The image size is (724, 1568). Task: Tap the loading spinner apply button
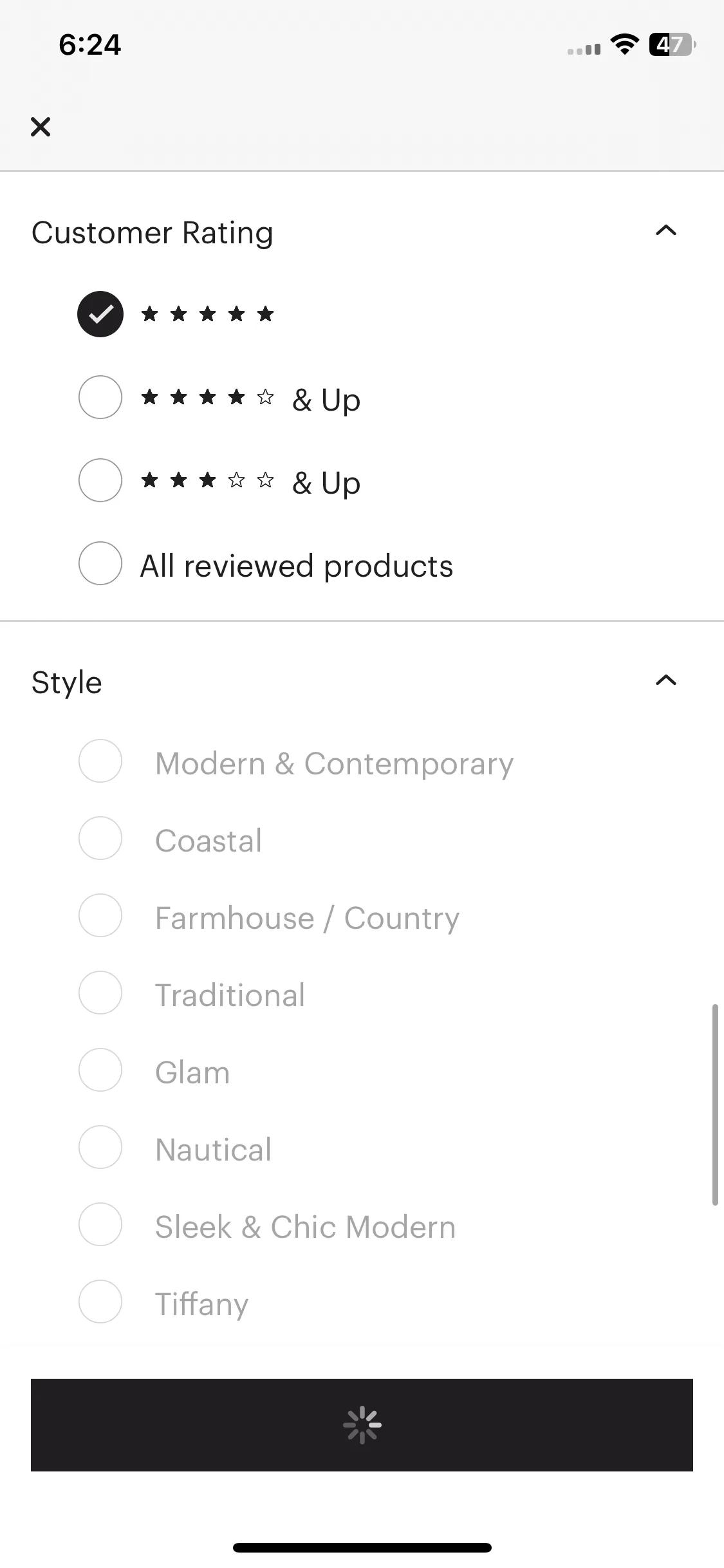[362, 1425]
